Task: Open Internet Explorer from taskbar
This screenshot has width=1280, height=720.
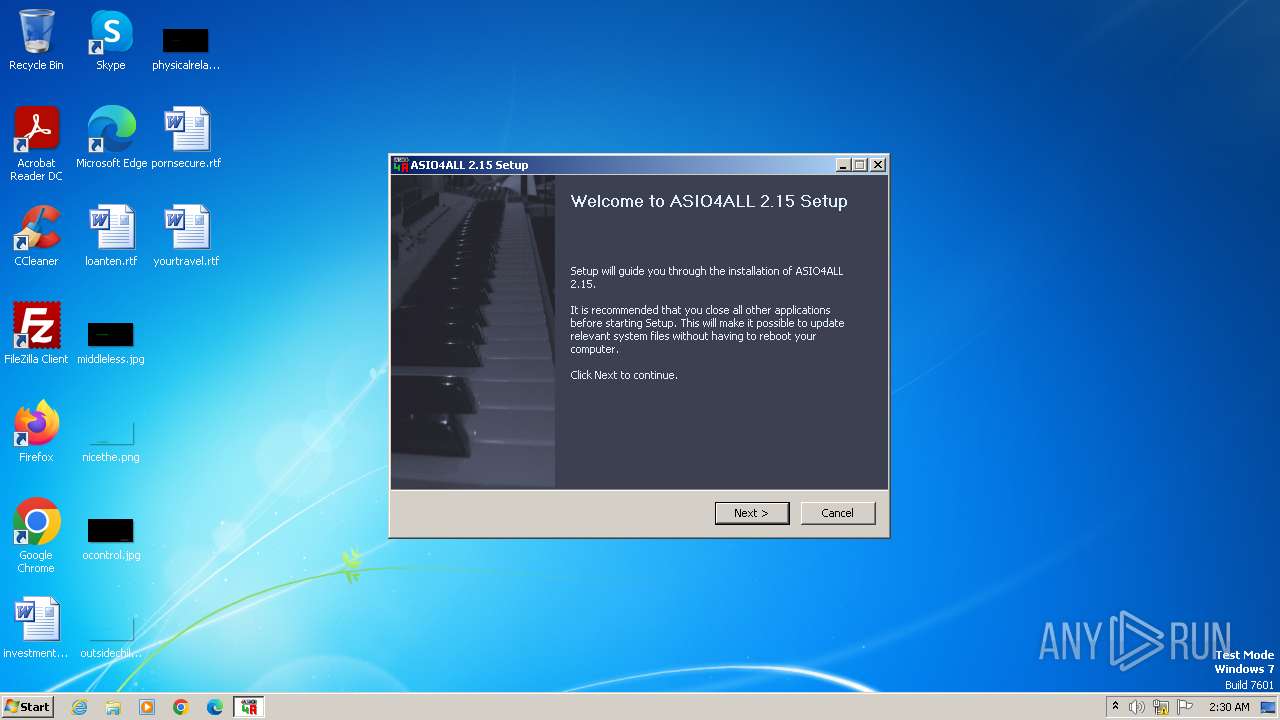Action: [x=79, y=707]
